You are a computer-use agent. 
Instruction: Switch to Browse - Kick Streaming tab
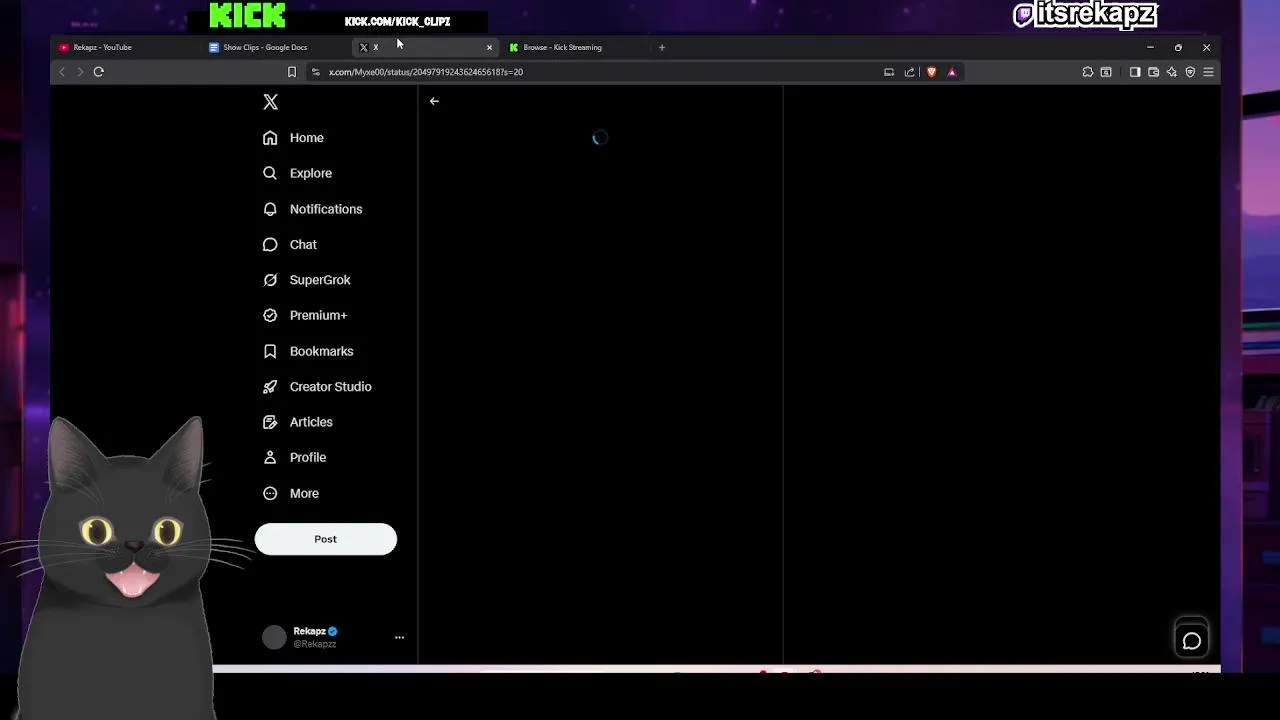tap(575, 47)
